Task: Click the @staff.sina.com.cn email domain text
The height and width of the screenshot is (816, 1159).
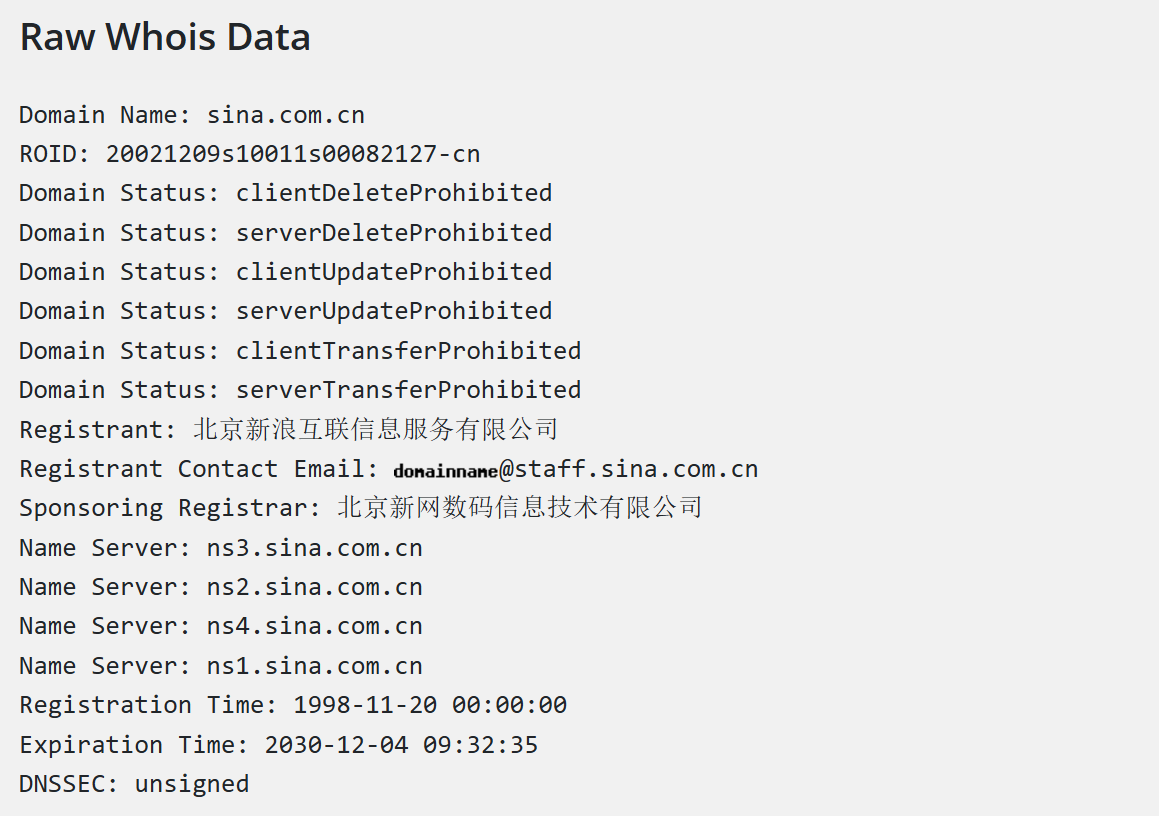Action: pos(628,469)
